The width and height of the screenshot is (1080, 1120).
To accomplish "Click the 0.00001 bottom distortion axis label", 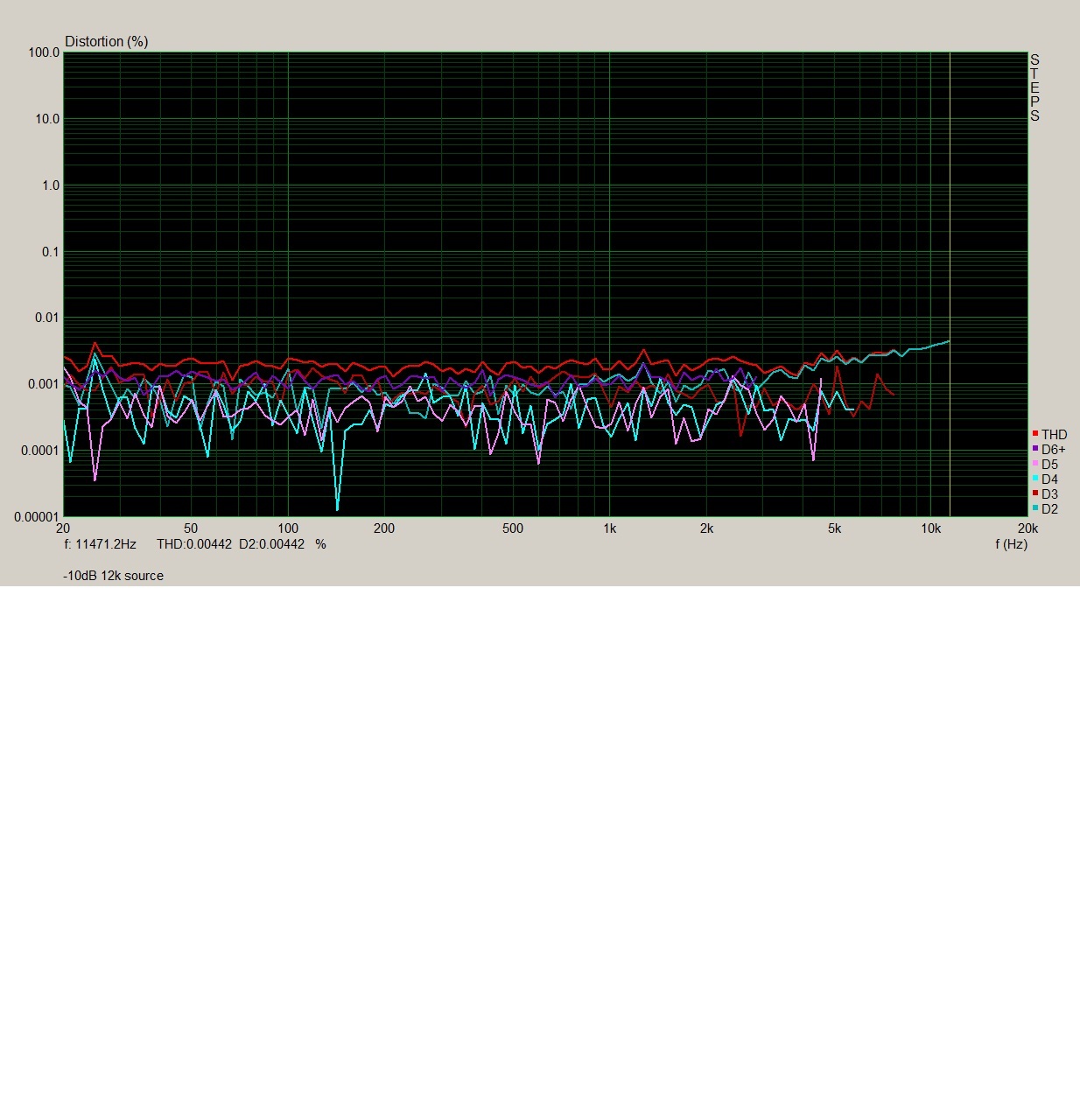I will click(37, 517).
